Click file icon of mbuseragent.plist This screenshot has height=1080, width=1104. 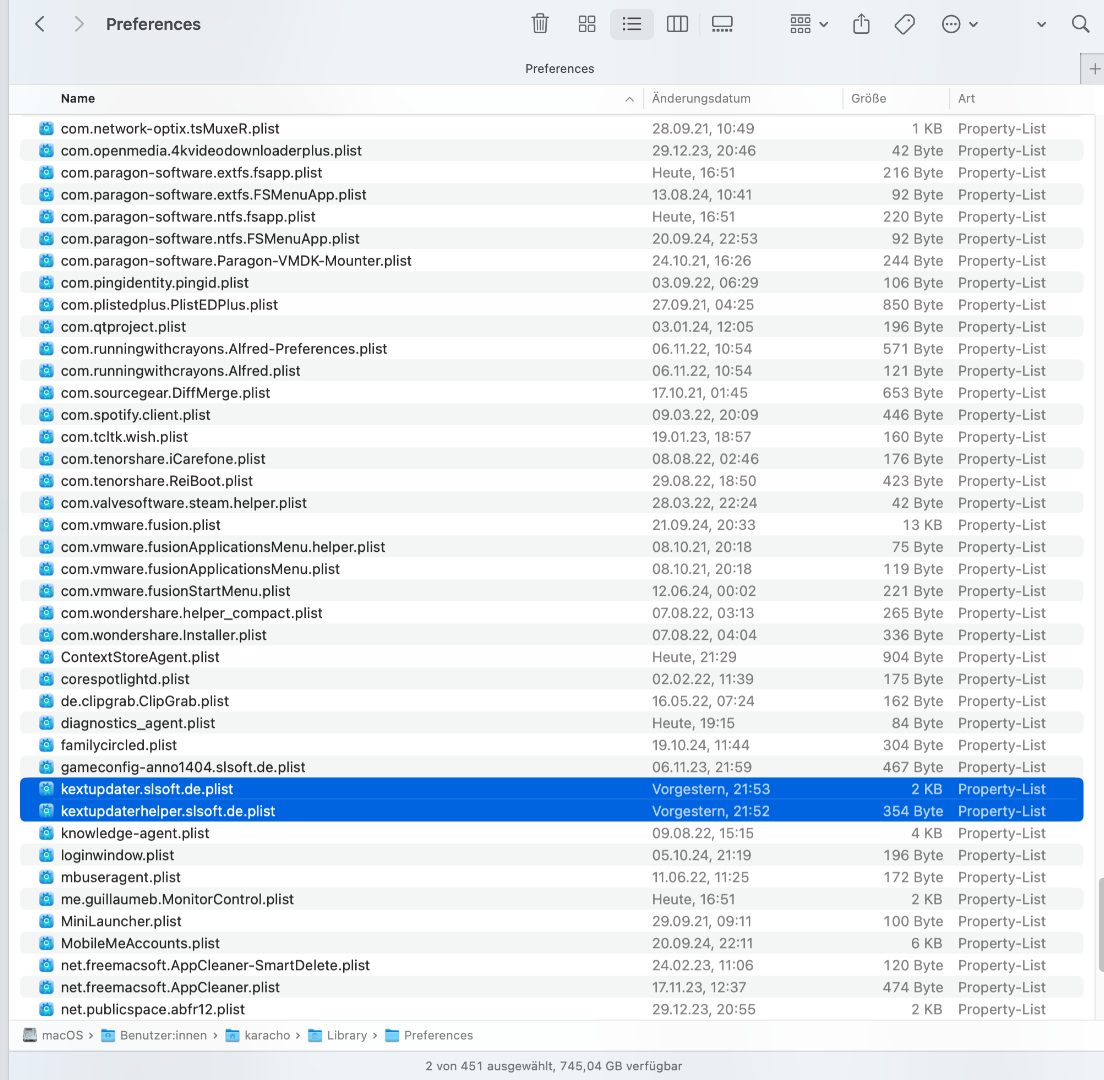46,877
